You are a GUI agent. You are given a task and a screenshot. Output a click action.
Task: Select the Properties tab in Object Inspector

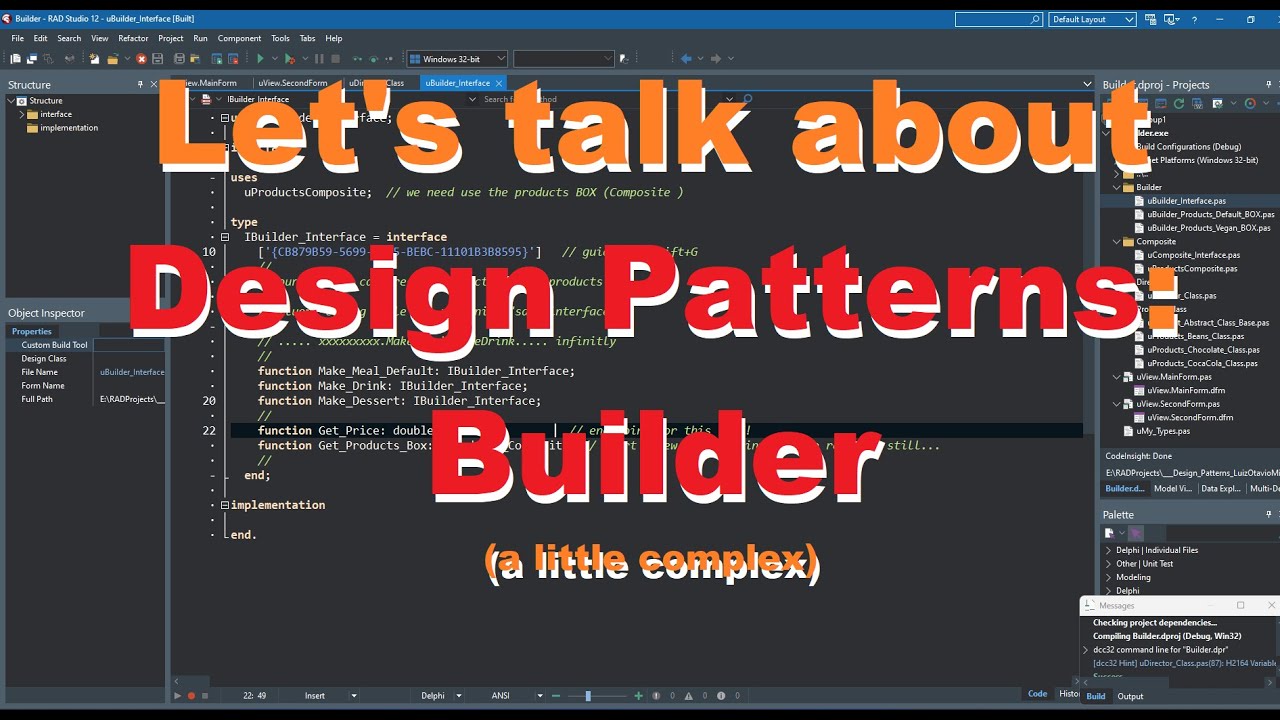pos(32,331)
